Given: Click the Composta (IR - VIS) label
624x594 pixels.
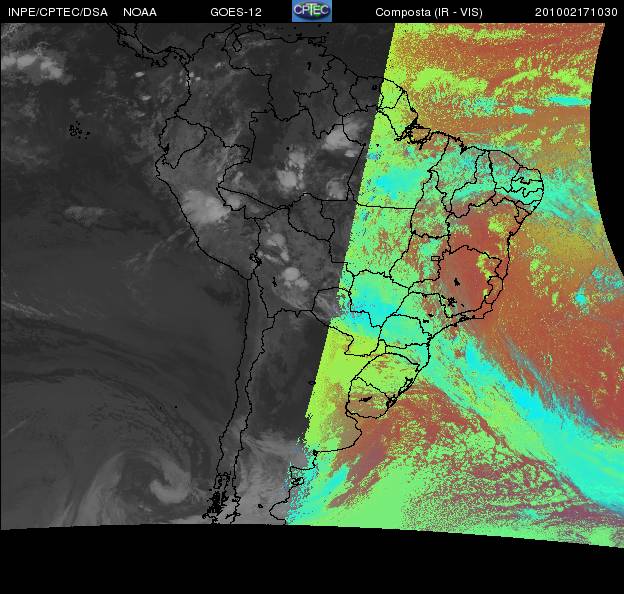Looking at the screenshot, I should point(429,12).
